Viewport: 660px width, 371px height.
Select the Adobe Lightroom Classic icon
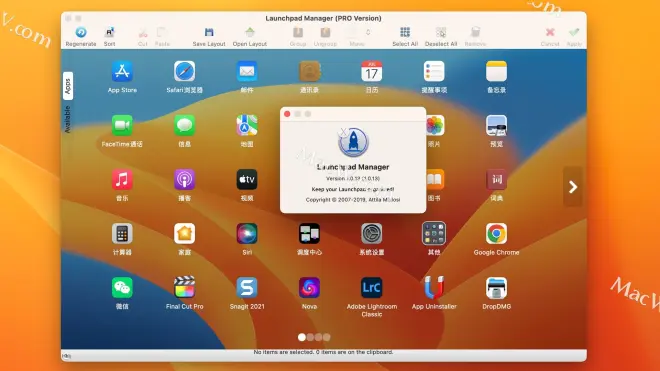pos(372,288)
